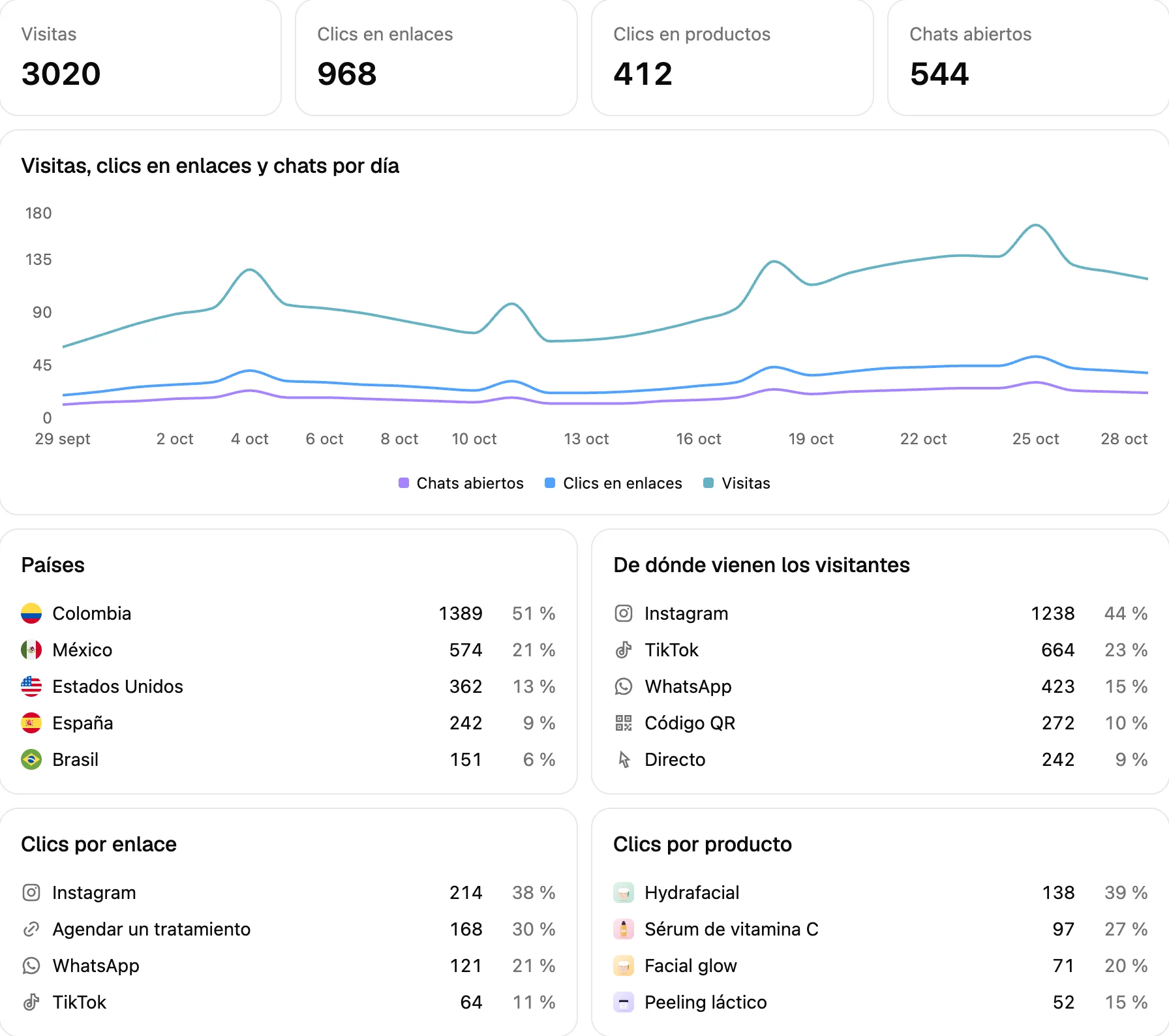Image resolution: width=1169 pixels, height=1036 pixels.
Task: Click the TikTok icon in Clics por enlace
Action: tap(31, 1002)
